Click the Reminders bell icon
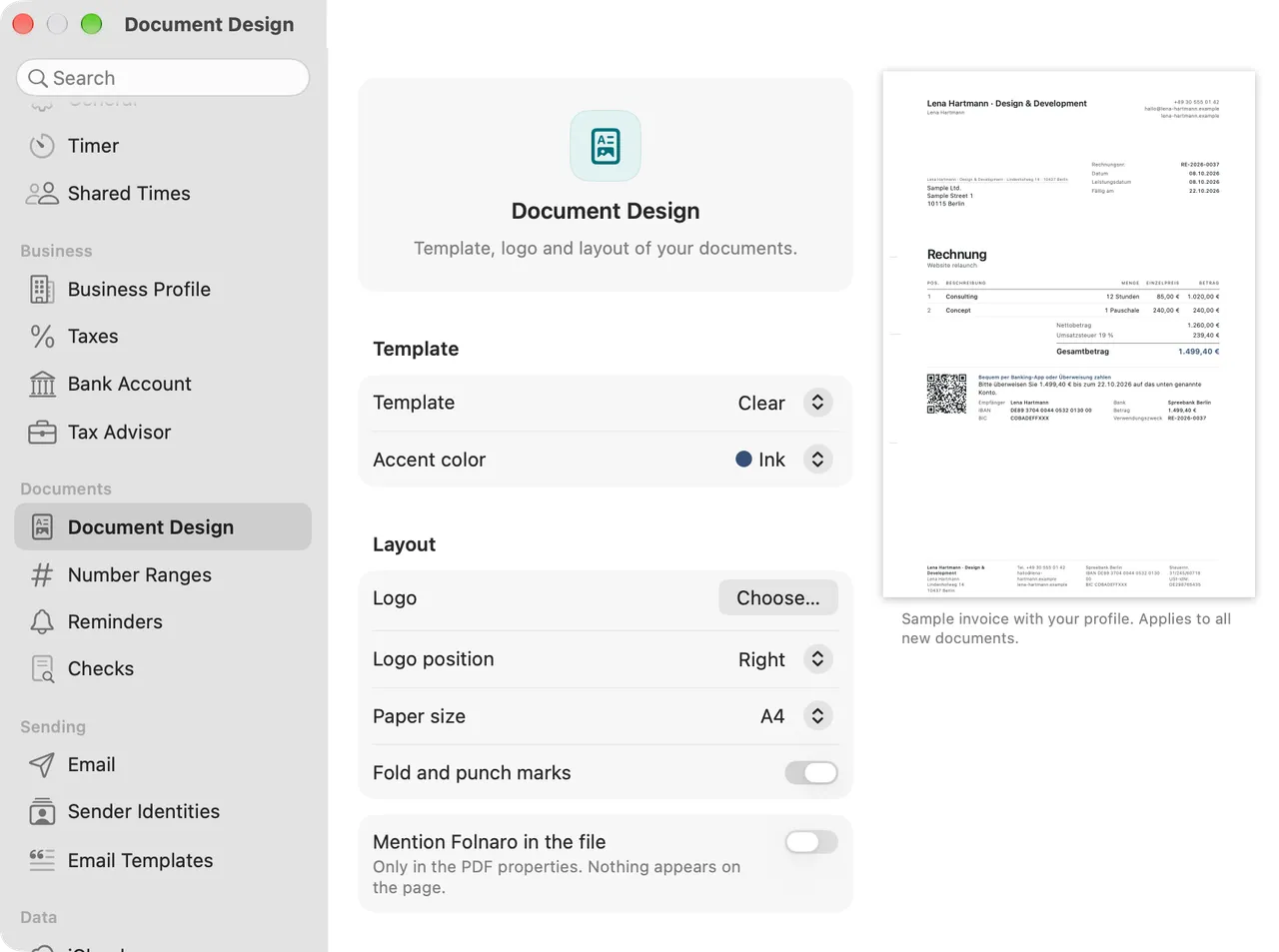This screenshot has height=952, width=1279. (42, 622)
